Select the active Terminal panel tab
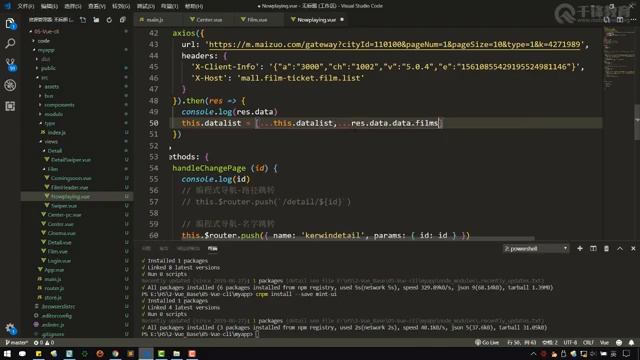Viewport: 640px width, 360px height. (213, 248)
